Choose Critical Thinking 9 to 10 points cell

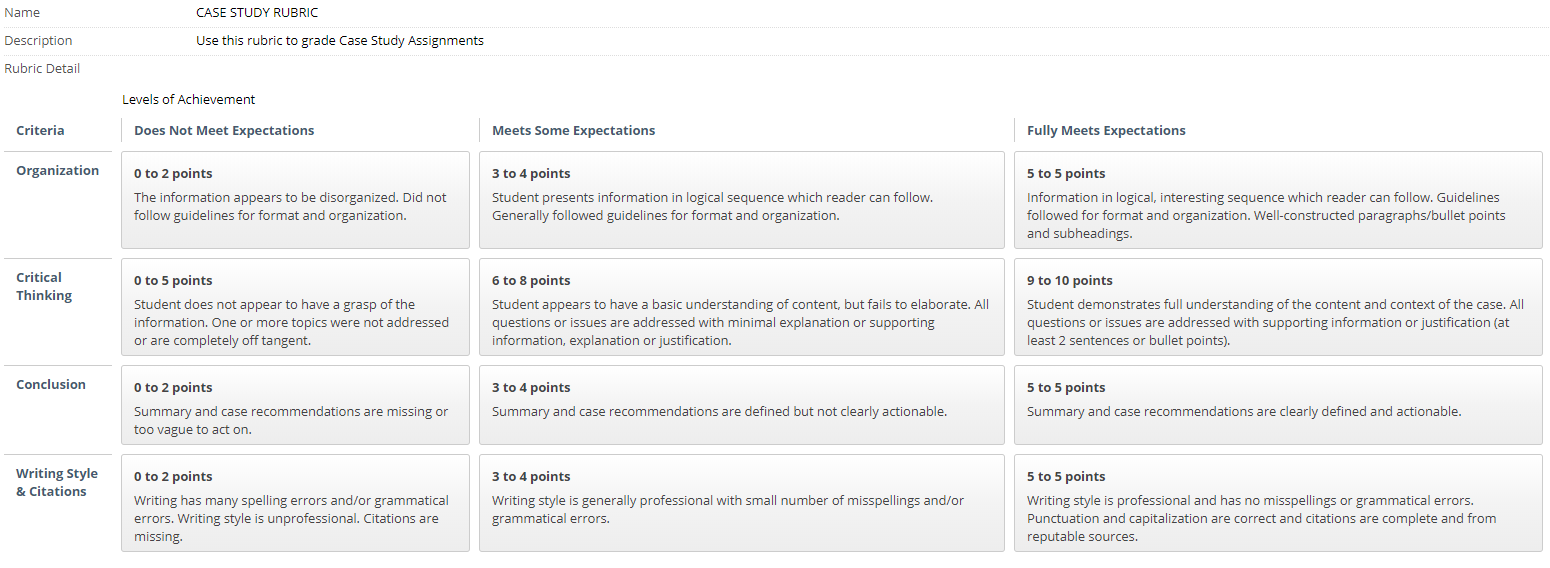[1278, 307]
